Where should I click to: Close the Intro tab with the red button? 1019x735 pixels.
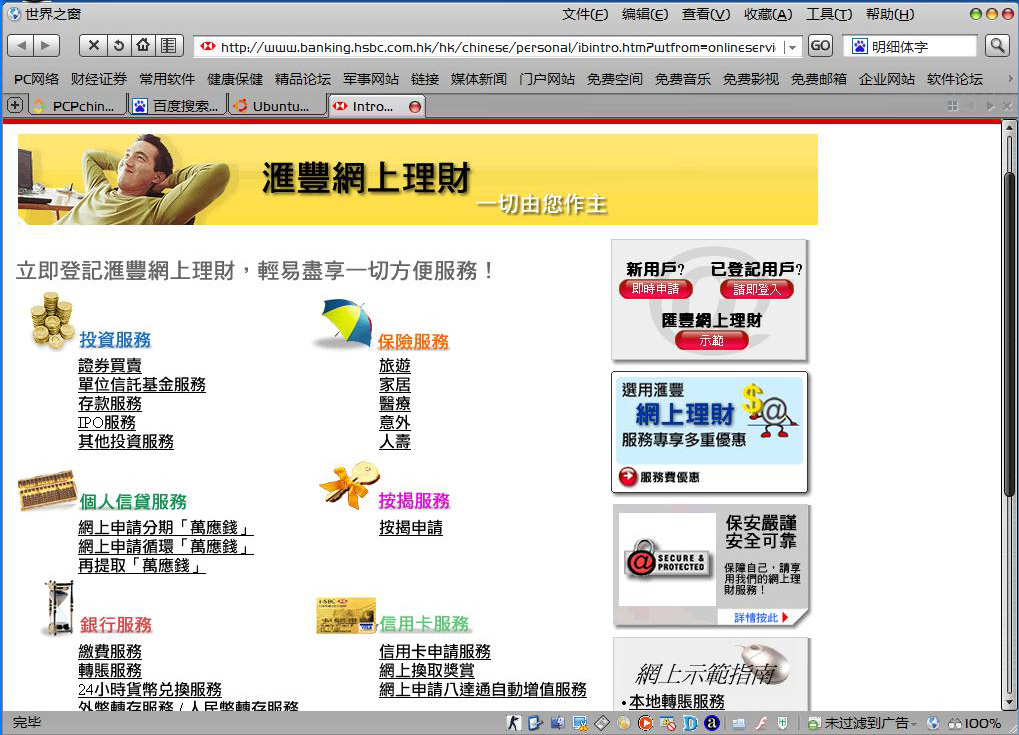[415, 107]
